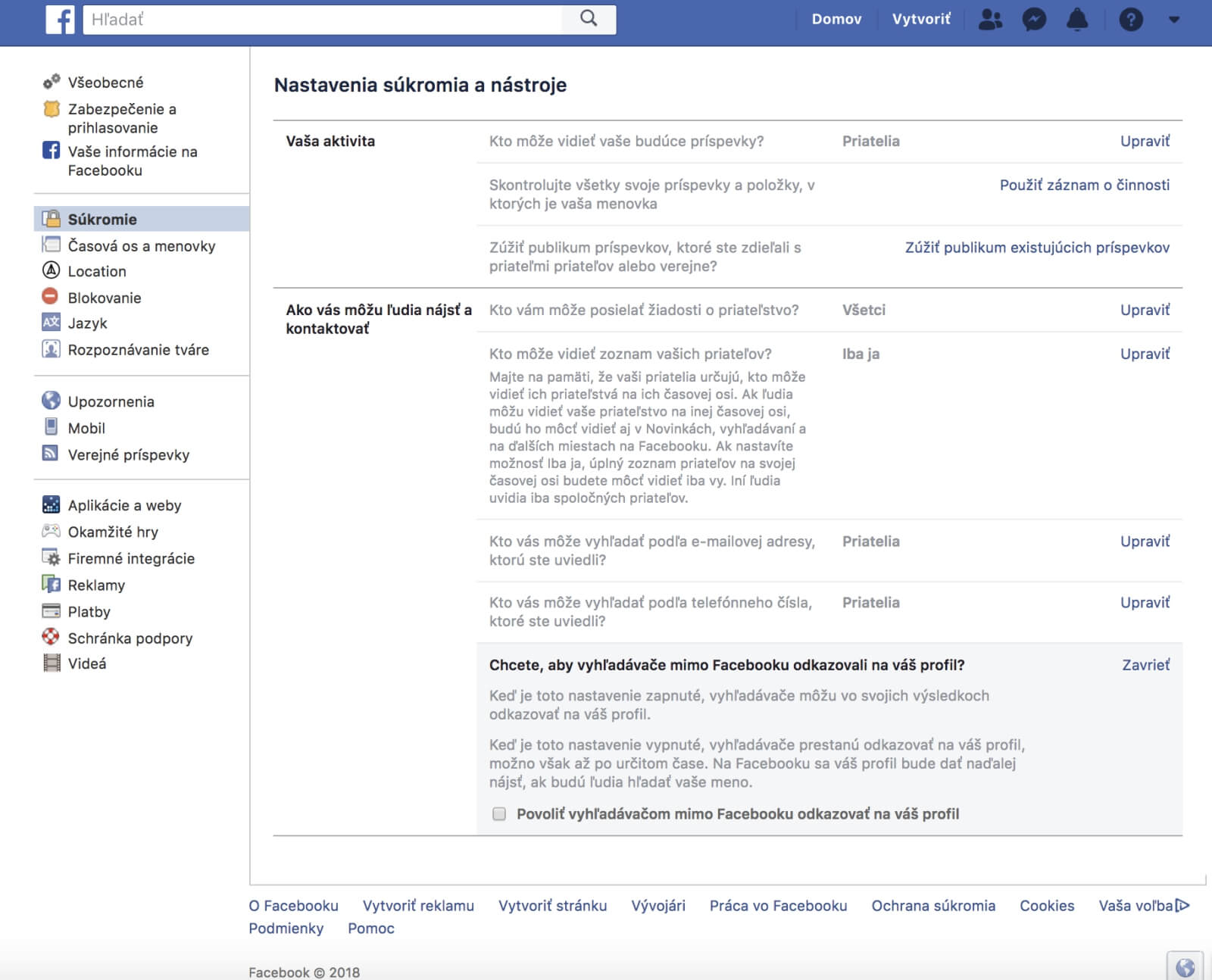Click the Zabezpečenie a prihlasovanie shield icon
Screen dimensions: 1212x980
pos(51,109)
